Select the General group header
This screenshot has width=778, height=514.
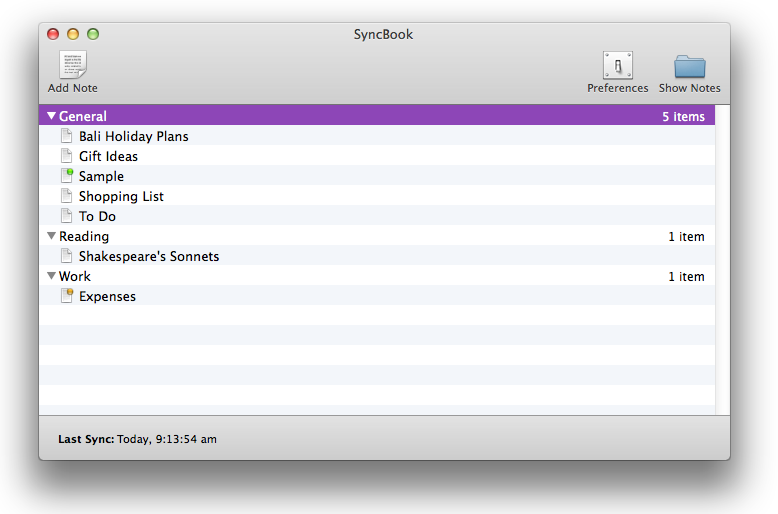click(x=377, y=116)
